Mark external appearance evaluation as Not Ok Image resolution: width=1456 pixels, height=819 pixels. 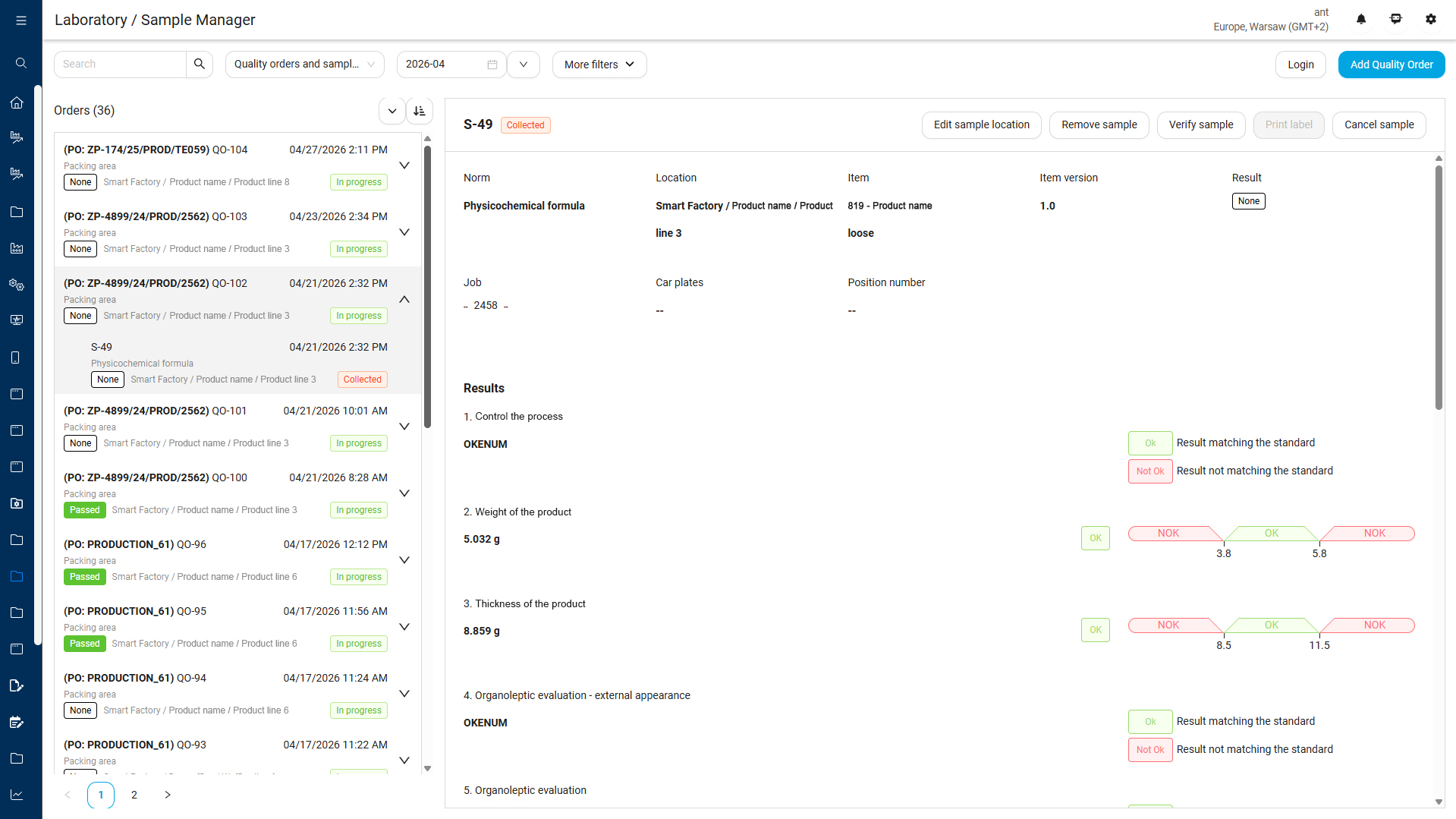(1150, 750)
